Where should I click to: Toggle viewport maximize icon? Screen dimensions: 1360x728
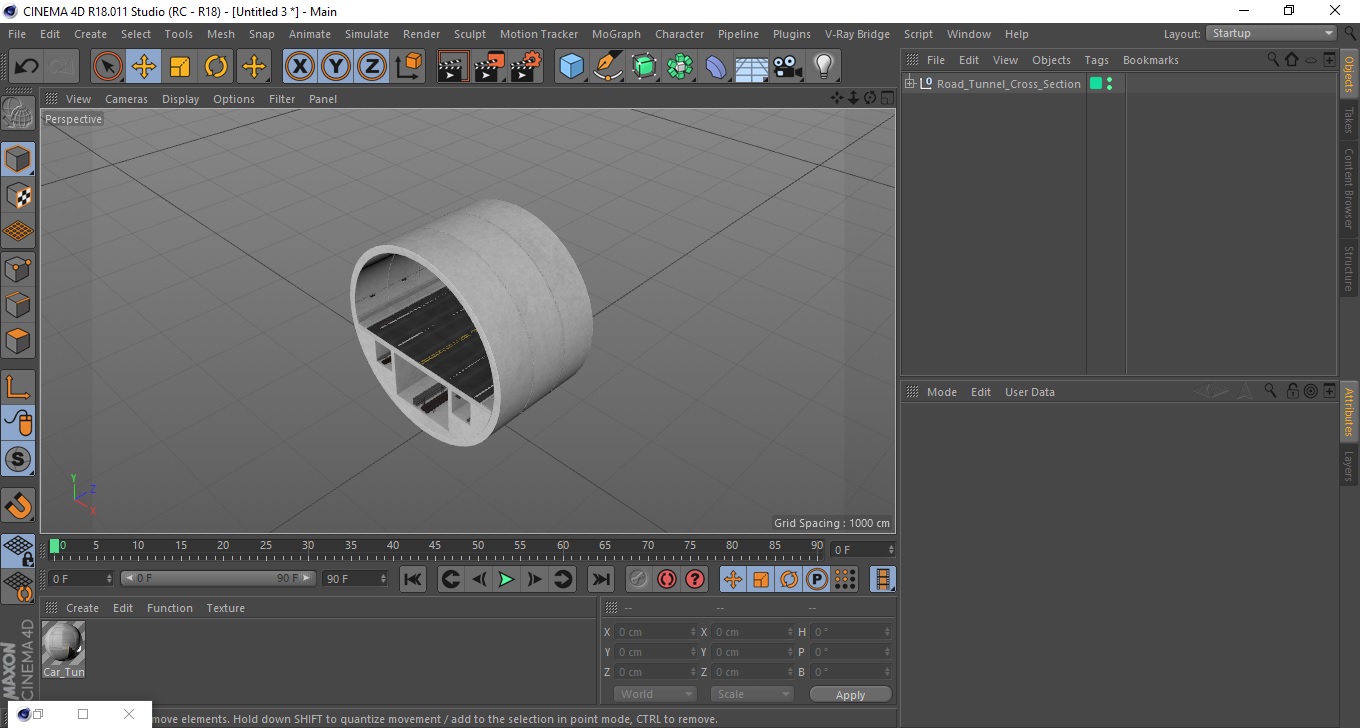(888, 98)
